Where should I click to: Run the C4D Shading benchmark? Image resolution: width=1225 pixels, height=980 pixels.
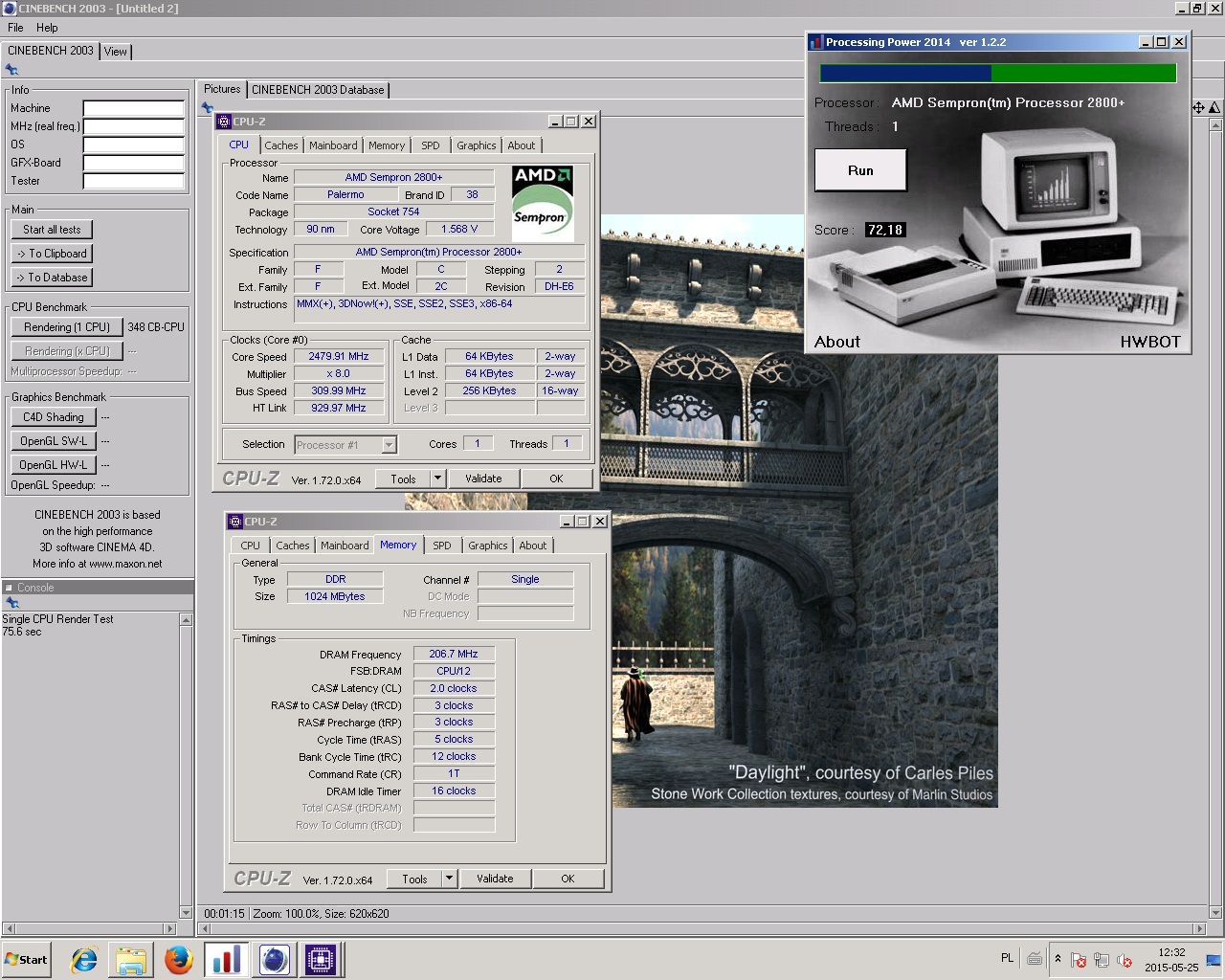pyautogui.click(x=54, y=417)
